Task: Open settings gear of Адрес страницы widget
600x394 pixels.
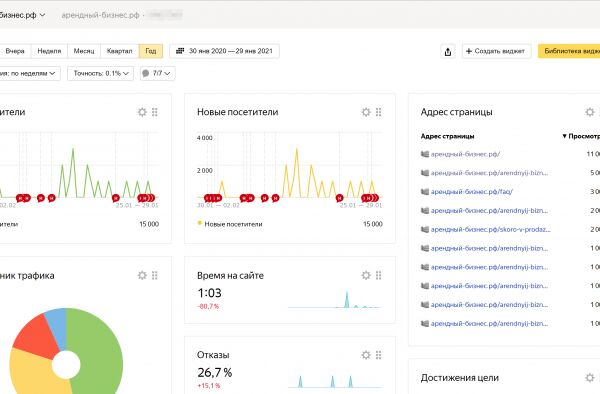Action: (x=590, y=112)
